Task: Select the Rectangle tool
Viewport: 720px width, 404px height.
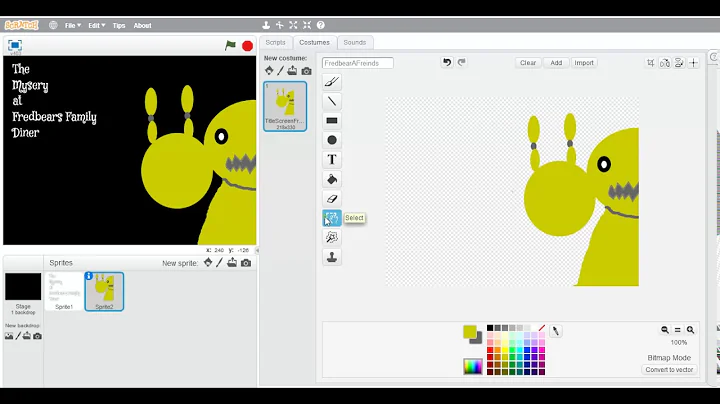Action: (x=332, y=121)
